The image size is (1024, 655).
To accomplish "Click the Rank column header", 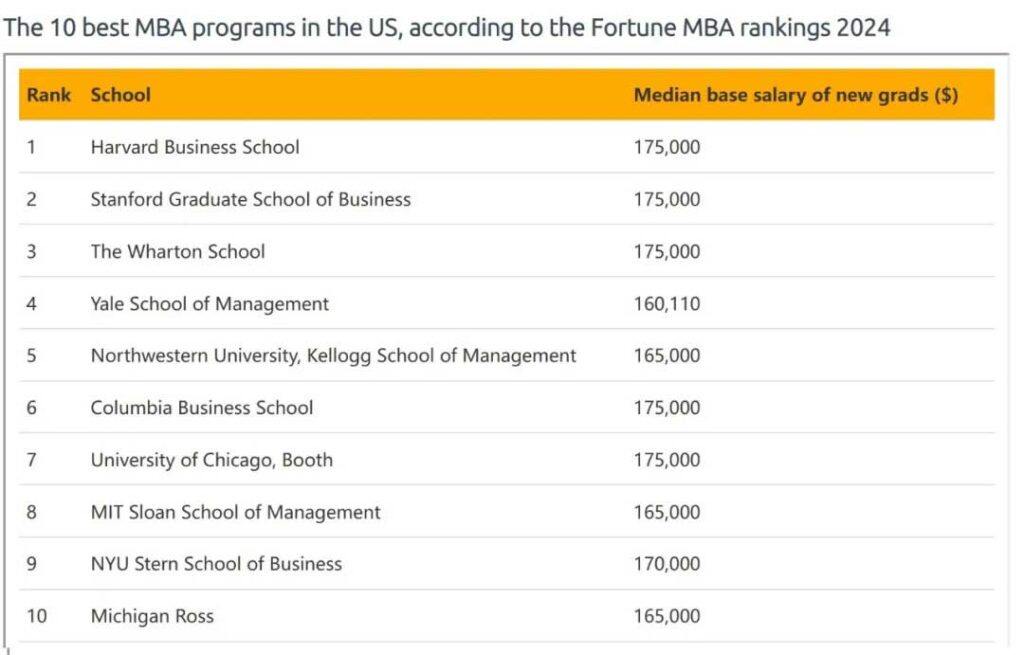I will pyautogui.click(x=48, y=95).
